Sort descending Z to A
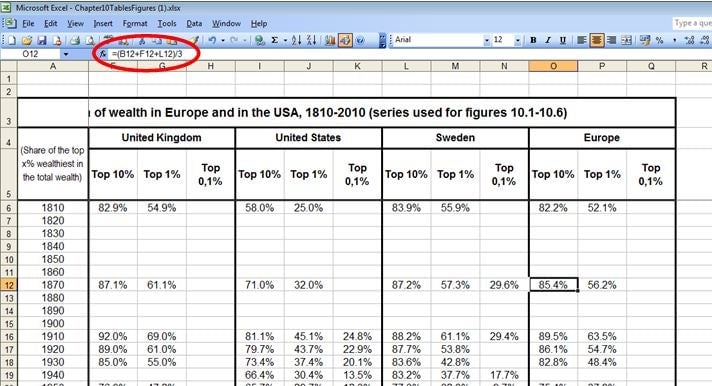This screenshot has width=712, height=386. pyautogui.click(x=312, y=40)
